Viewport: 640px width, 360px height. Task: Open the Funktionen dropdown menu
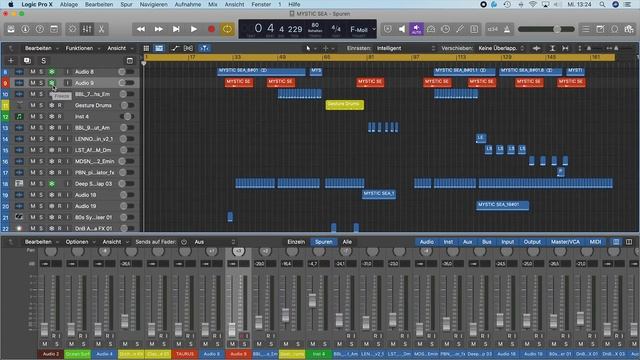[82, 48]
